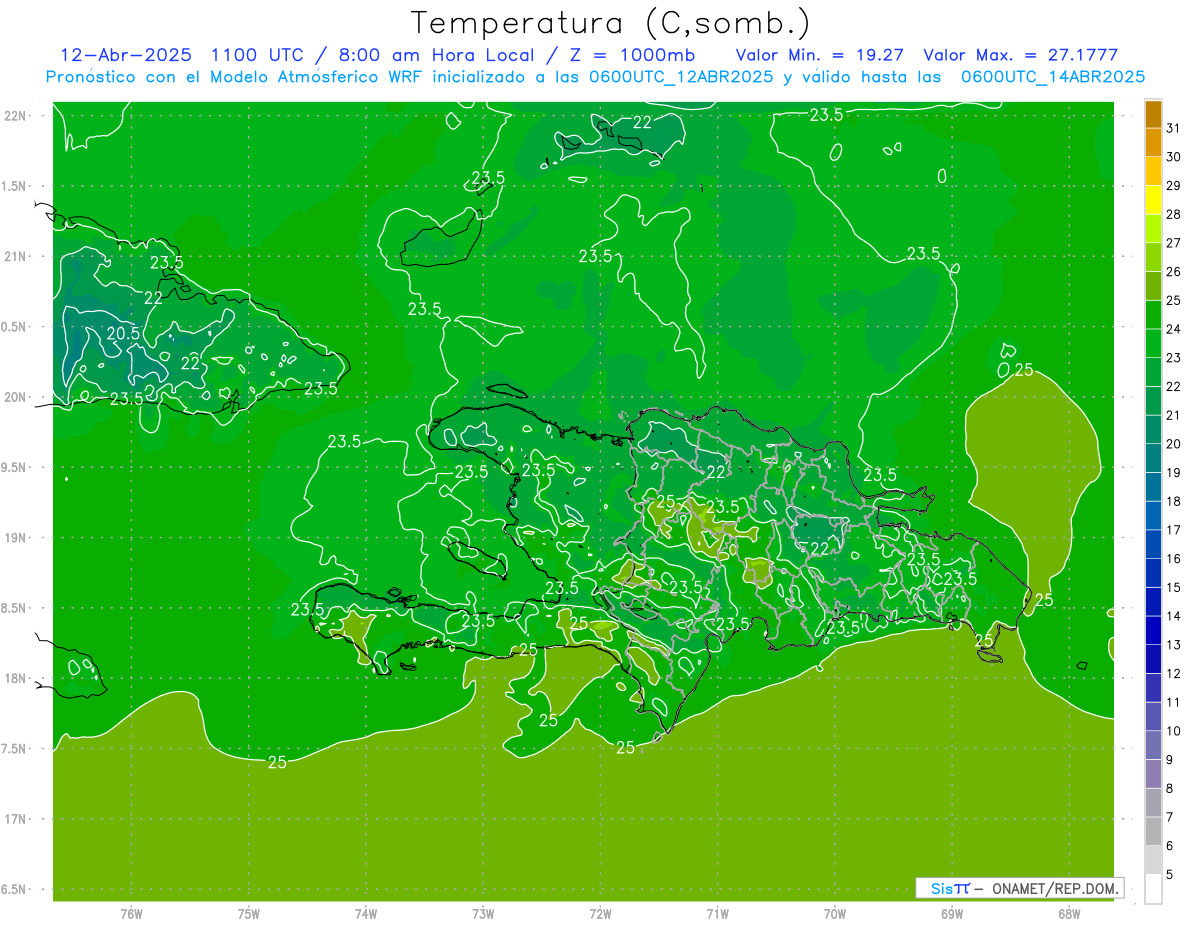Click the '19' value on the color legend

pyautogui.click(x=1173, y=473)
